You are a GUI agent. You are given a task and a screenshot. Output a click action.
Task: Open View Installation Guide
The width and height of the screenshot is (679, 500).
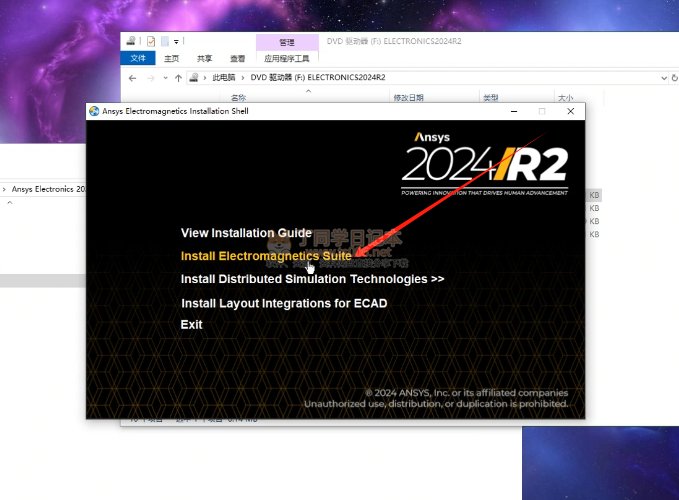[x=246, y=233]
